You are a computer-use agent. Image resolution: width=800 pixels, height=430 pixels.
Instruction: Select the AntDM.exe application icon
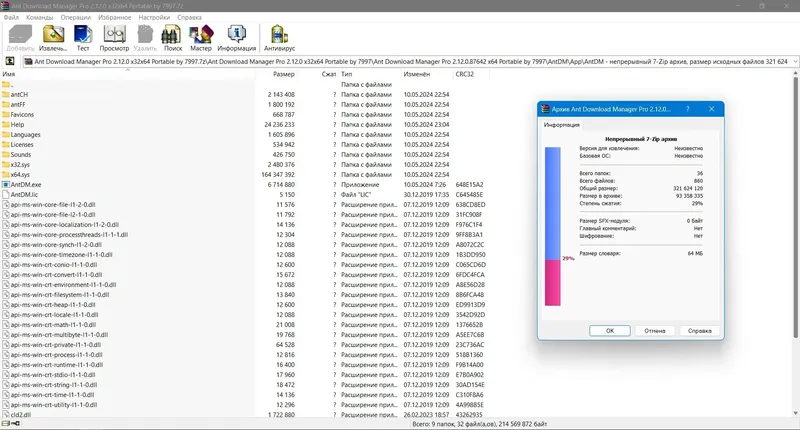(6, 185)
